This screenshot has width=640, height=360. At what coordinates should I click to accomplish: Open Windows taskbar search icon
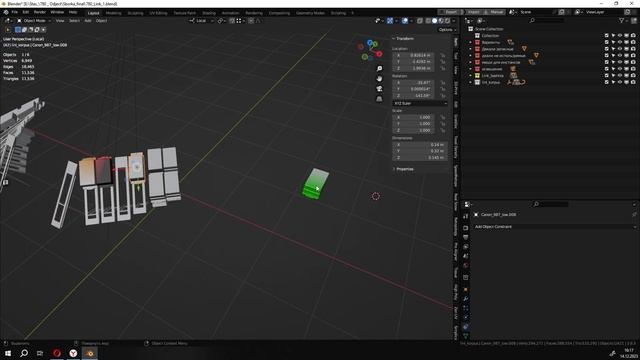click(x=24, y=353)
